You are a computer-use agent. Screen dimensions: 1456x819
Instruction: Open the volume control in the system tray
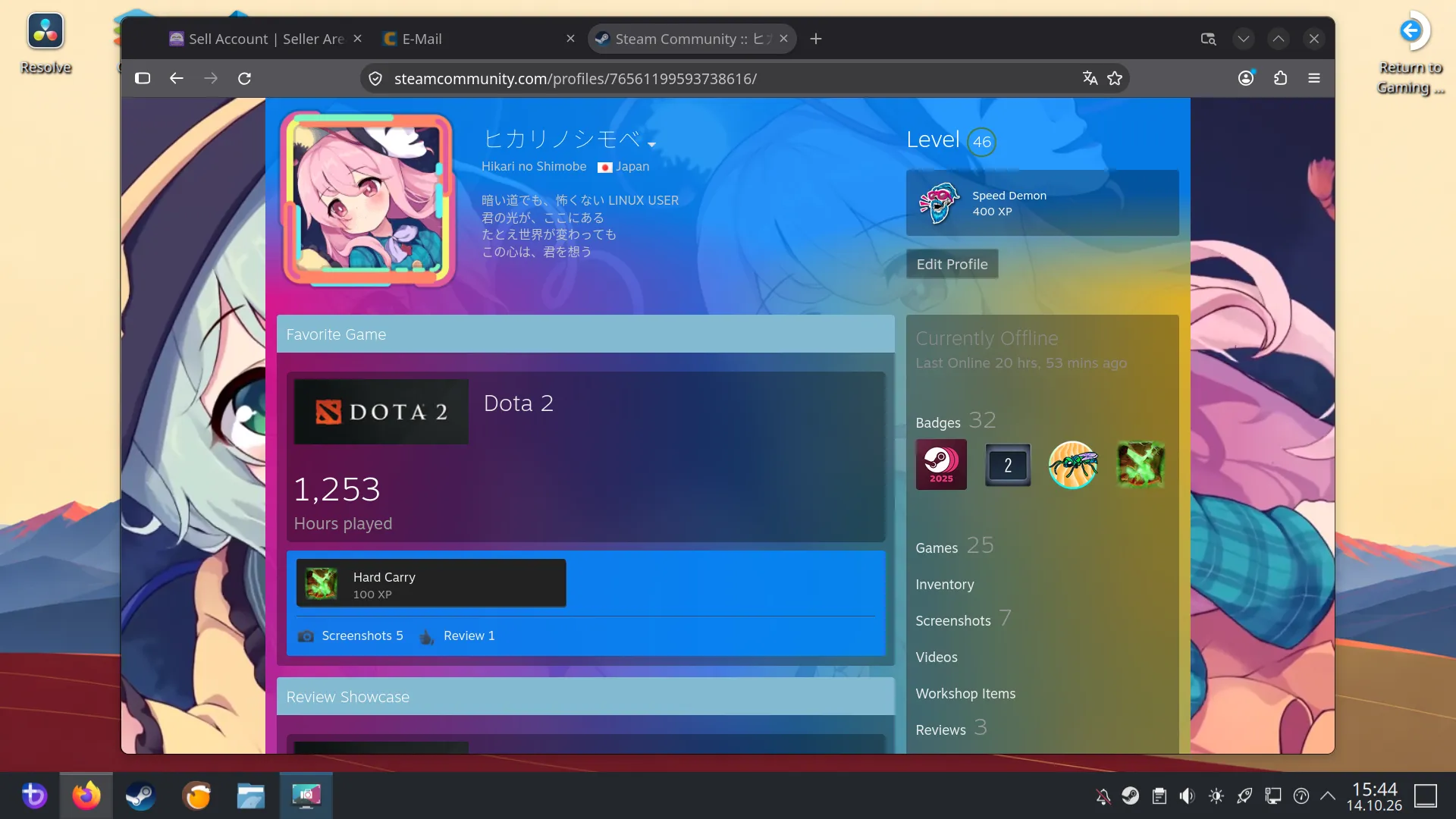pos(1188,795)
